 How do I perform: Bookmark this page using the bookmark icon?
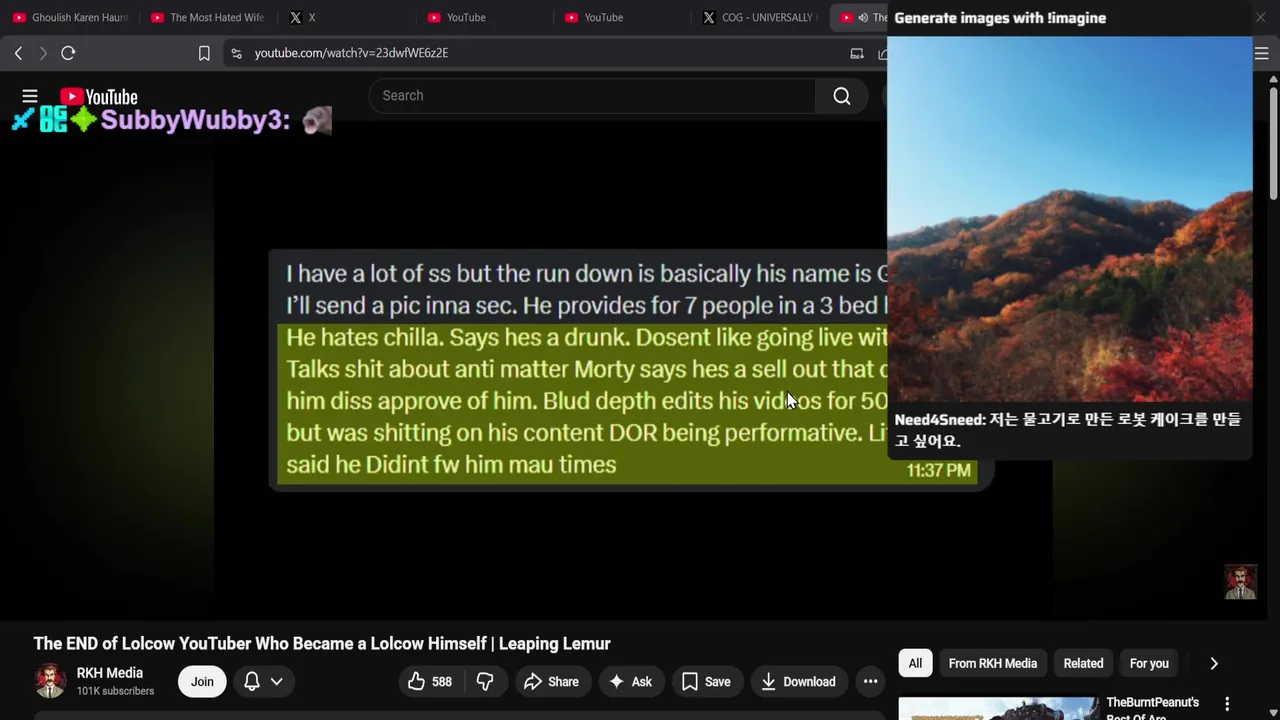204,53
